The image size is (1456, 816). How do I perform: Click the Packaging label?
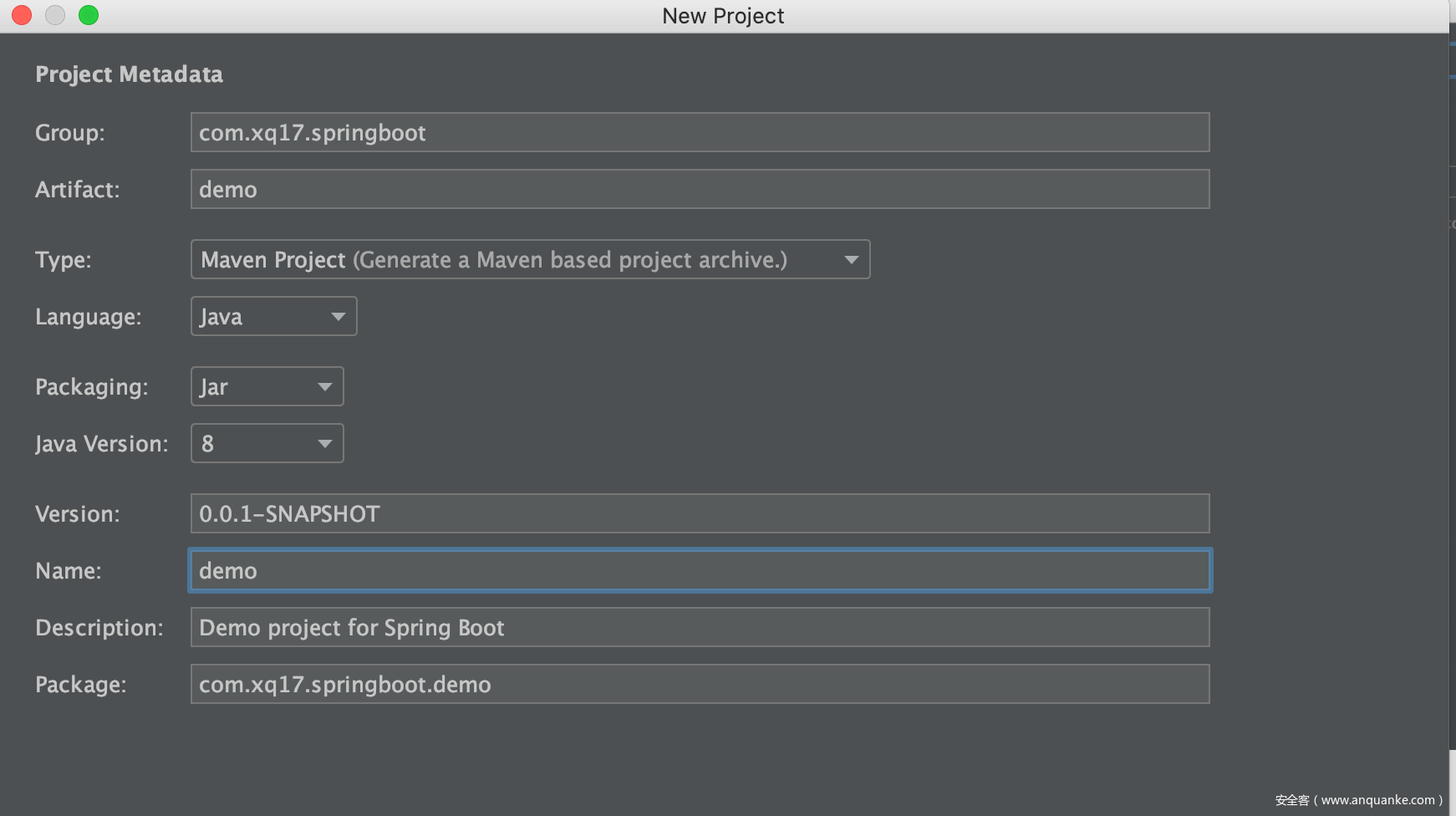pos(91,387)
